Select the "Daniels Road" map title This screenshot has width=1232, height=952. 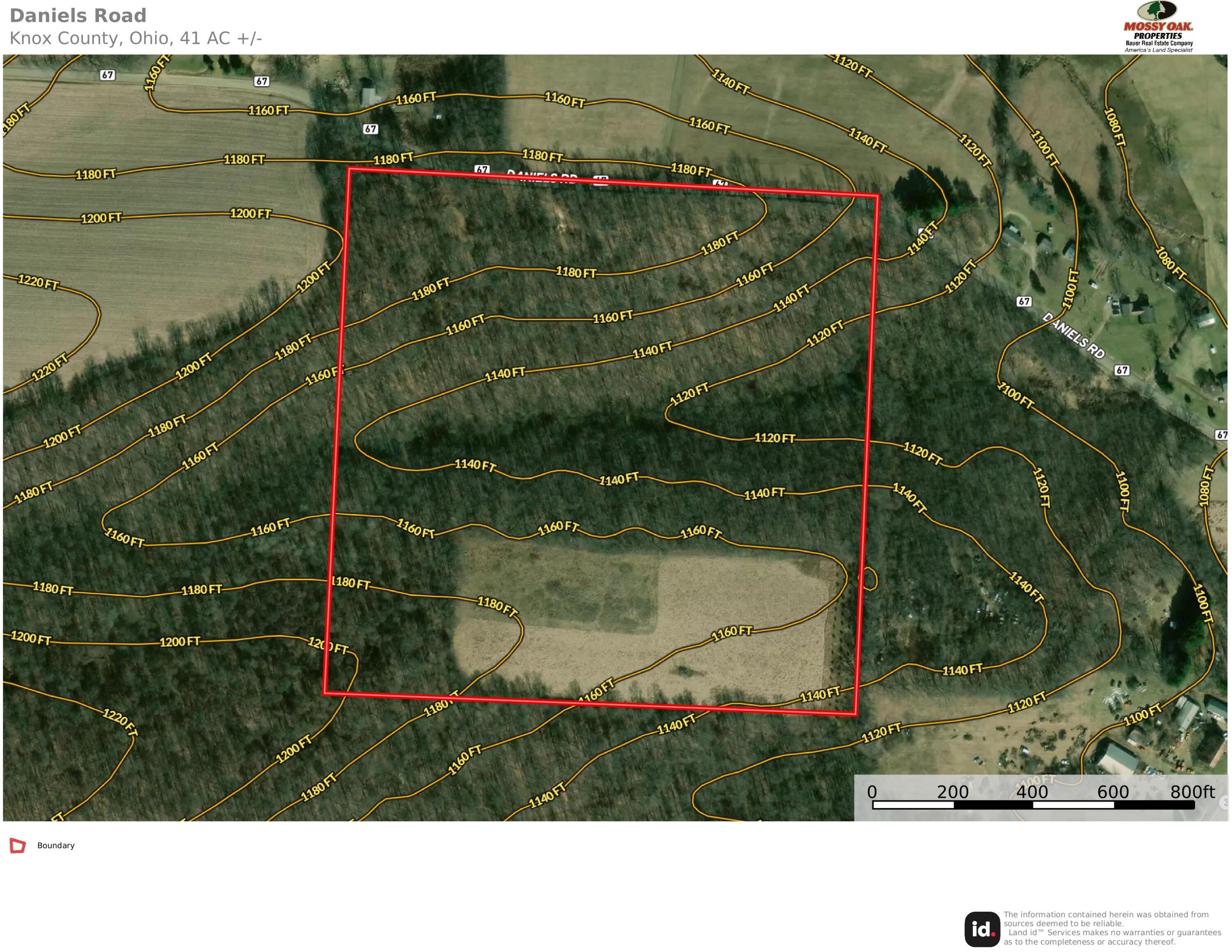coord(78,15)
